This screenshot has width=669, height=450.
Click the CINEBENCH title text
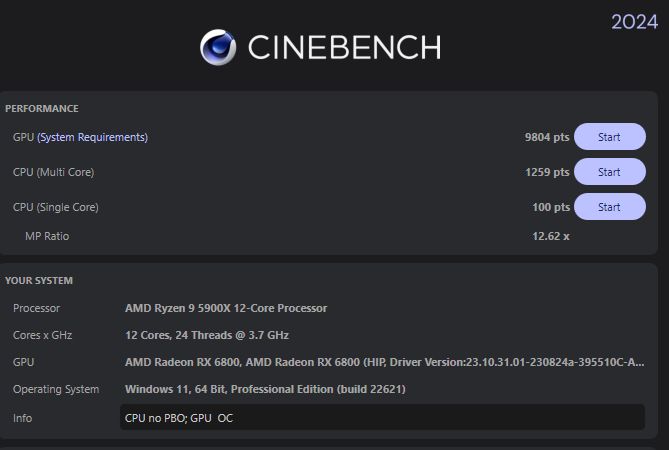[x=343, y=47]
